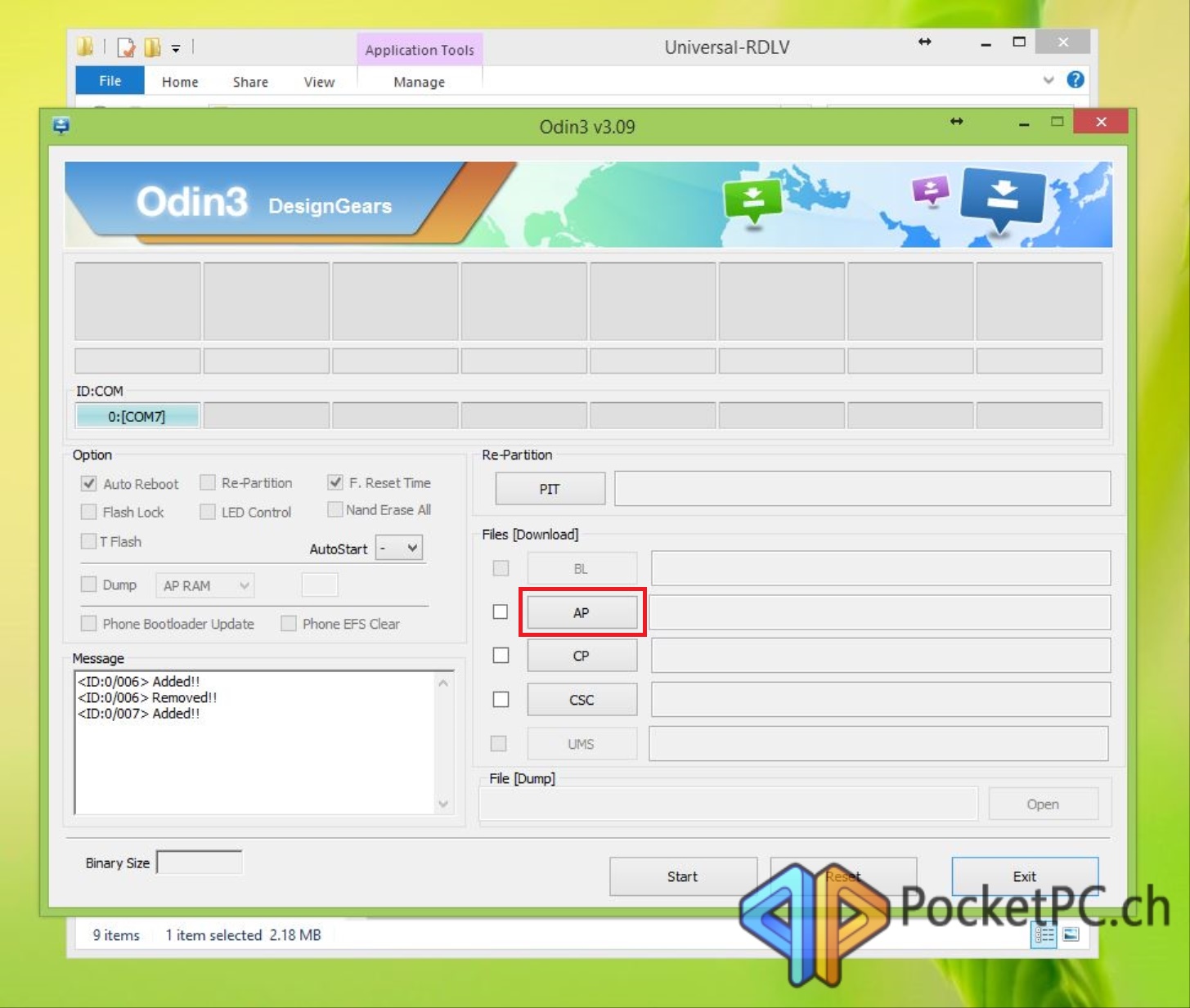
Task: Click the CSC file button
Action: pos(582,700)
